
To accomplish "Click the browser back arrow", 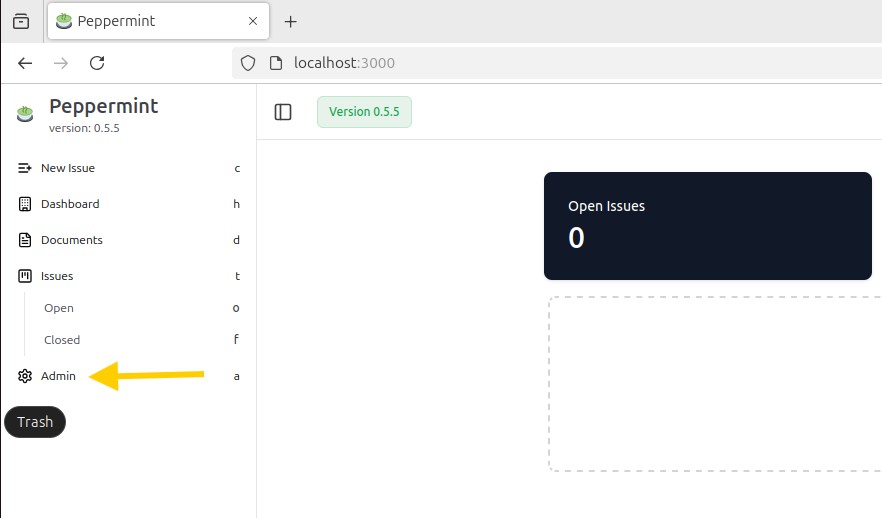I will tap(25, 63).
